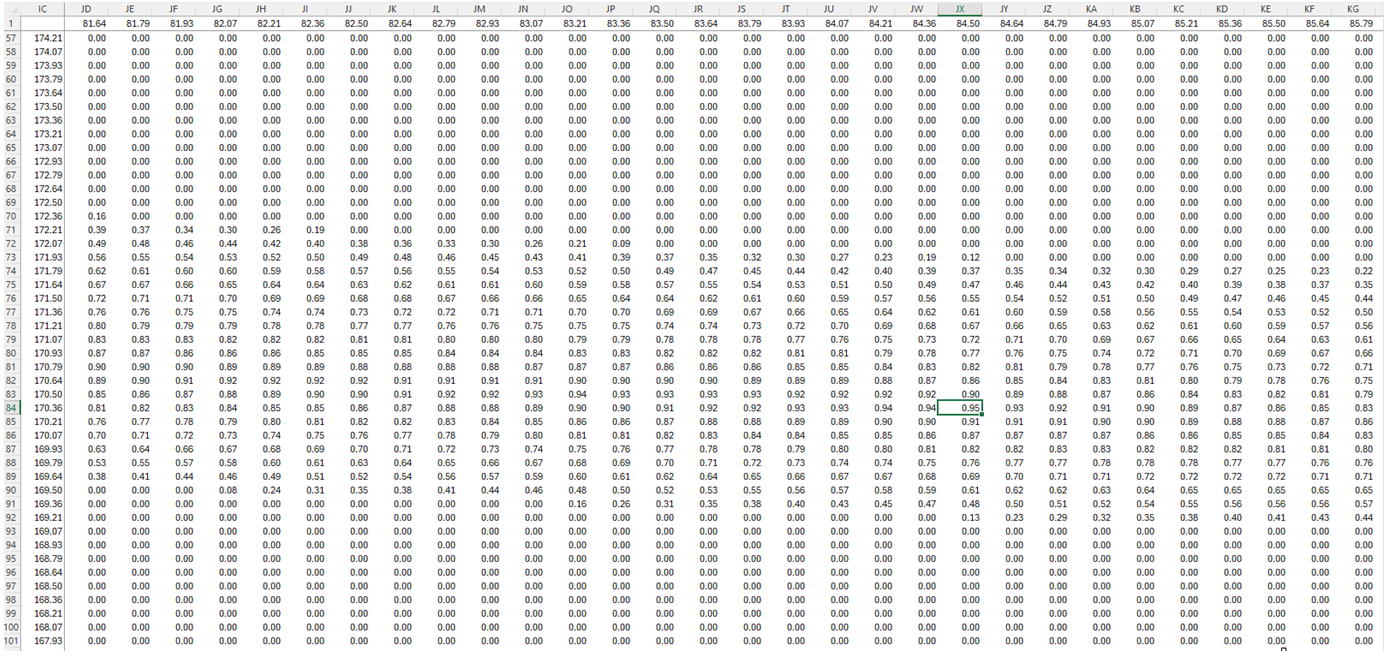Select row header 84
1389x663 pixels.
10,407
